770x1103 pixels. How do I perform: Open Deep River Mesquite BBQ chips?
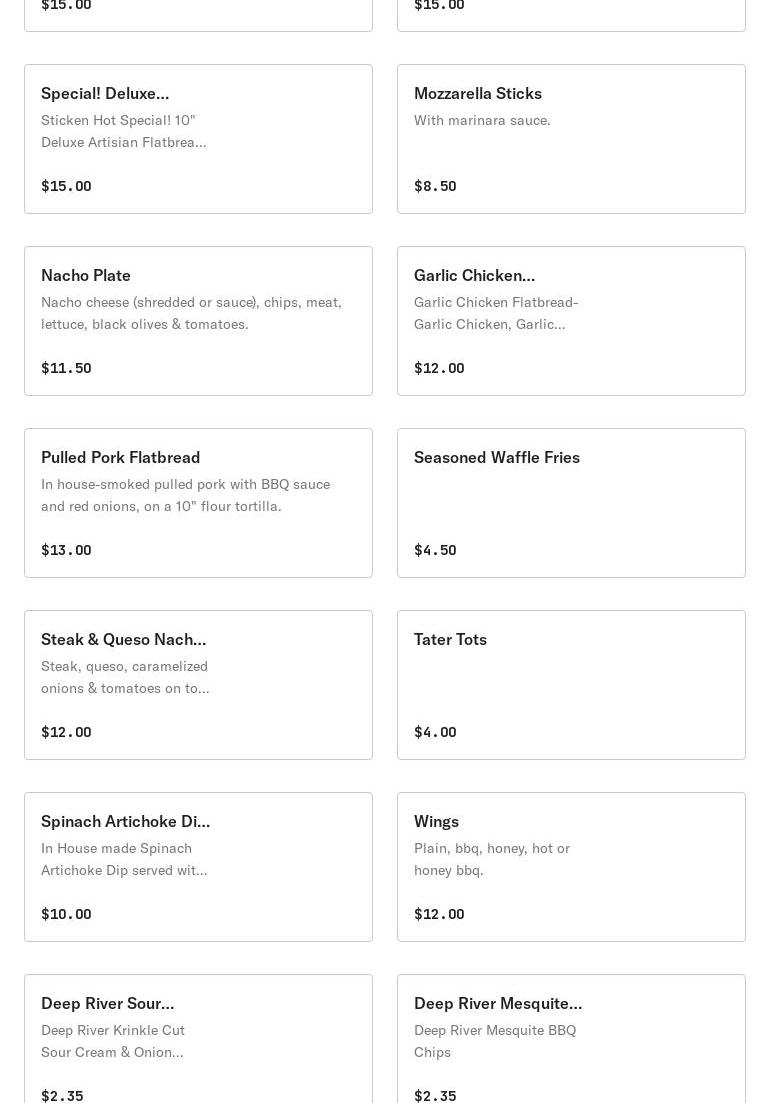coord(571,1040)
